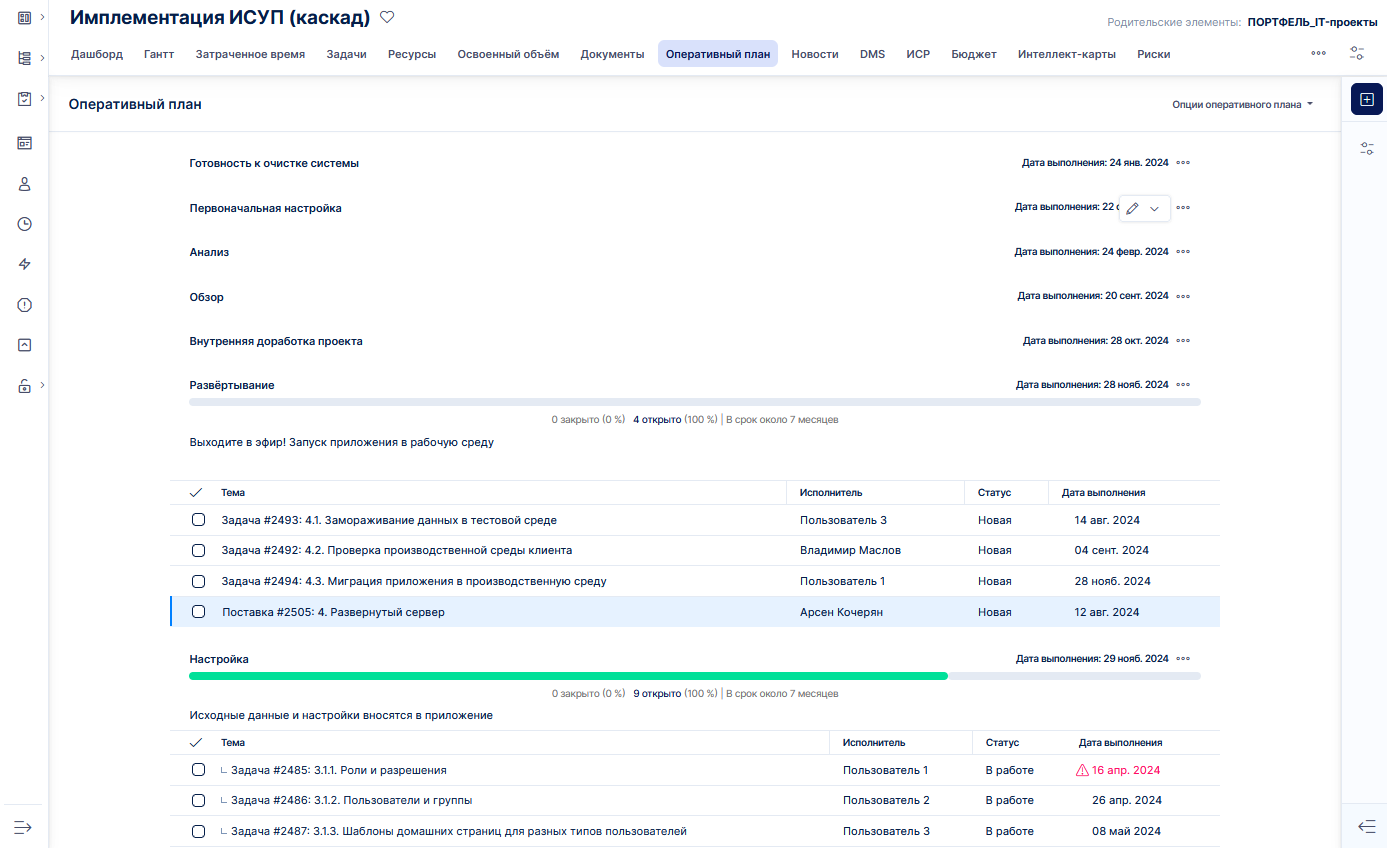The height and width of the screenshot is (848, 1387).
Task: Open the dashboard grid icon in left sidebar
Action: (x=25, y=17)
